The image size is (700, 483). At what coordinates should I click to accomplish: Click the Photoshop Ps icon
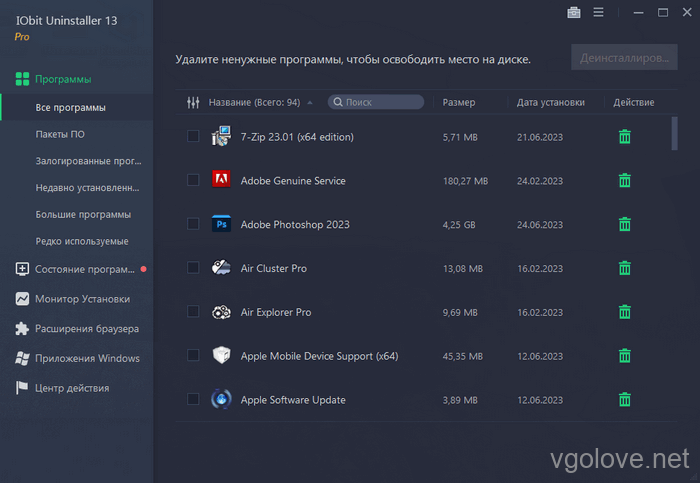click(x=221, y=224)
